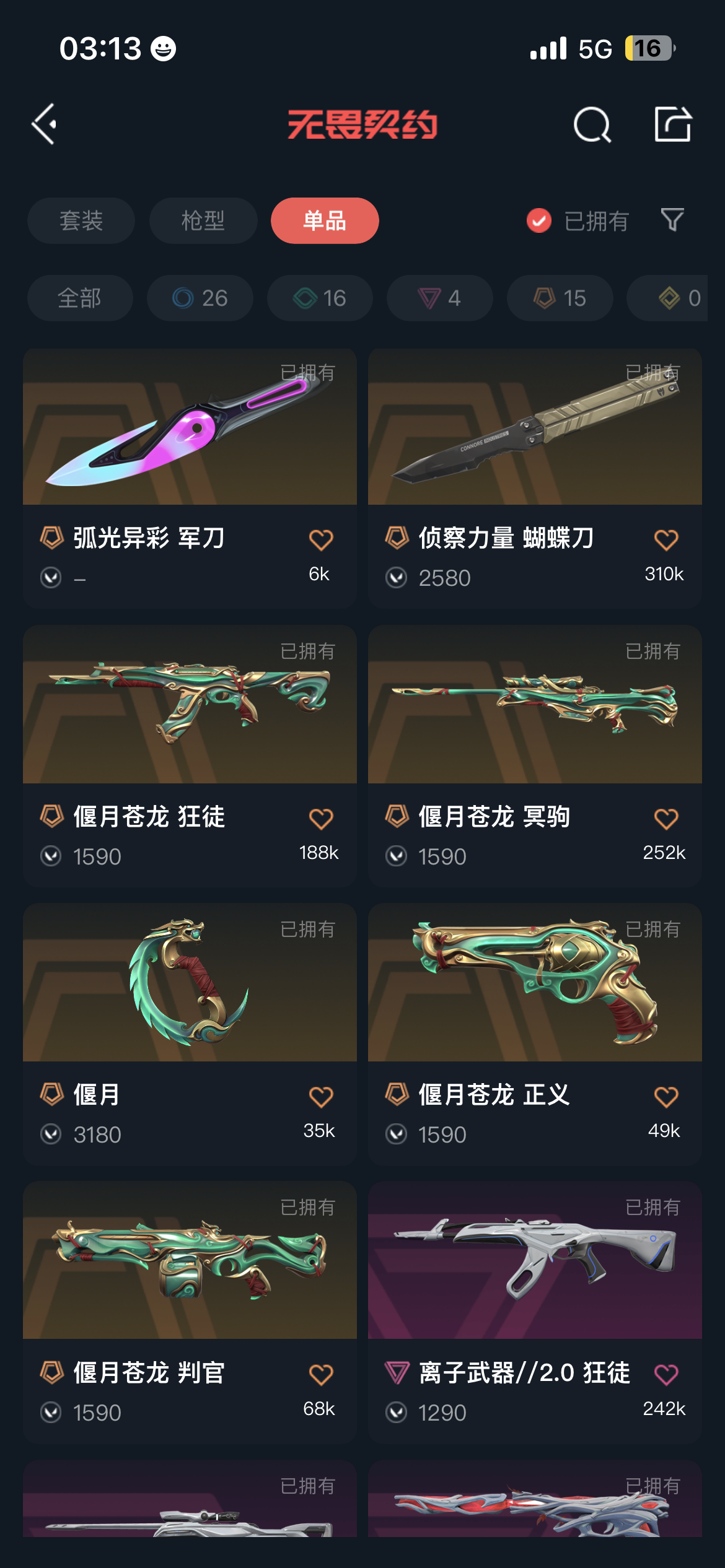
Task: Open the 偃月苍龙 判官 weapon thumbnail
Action: [x=190, y=1260]
